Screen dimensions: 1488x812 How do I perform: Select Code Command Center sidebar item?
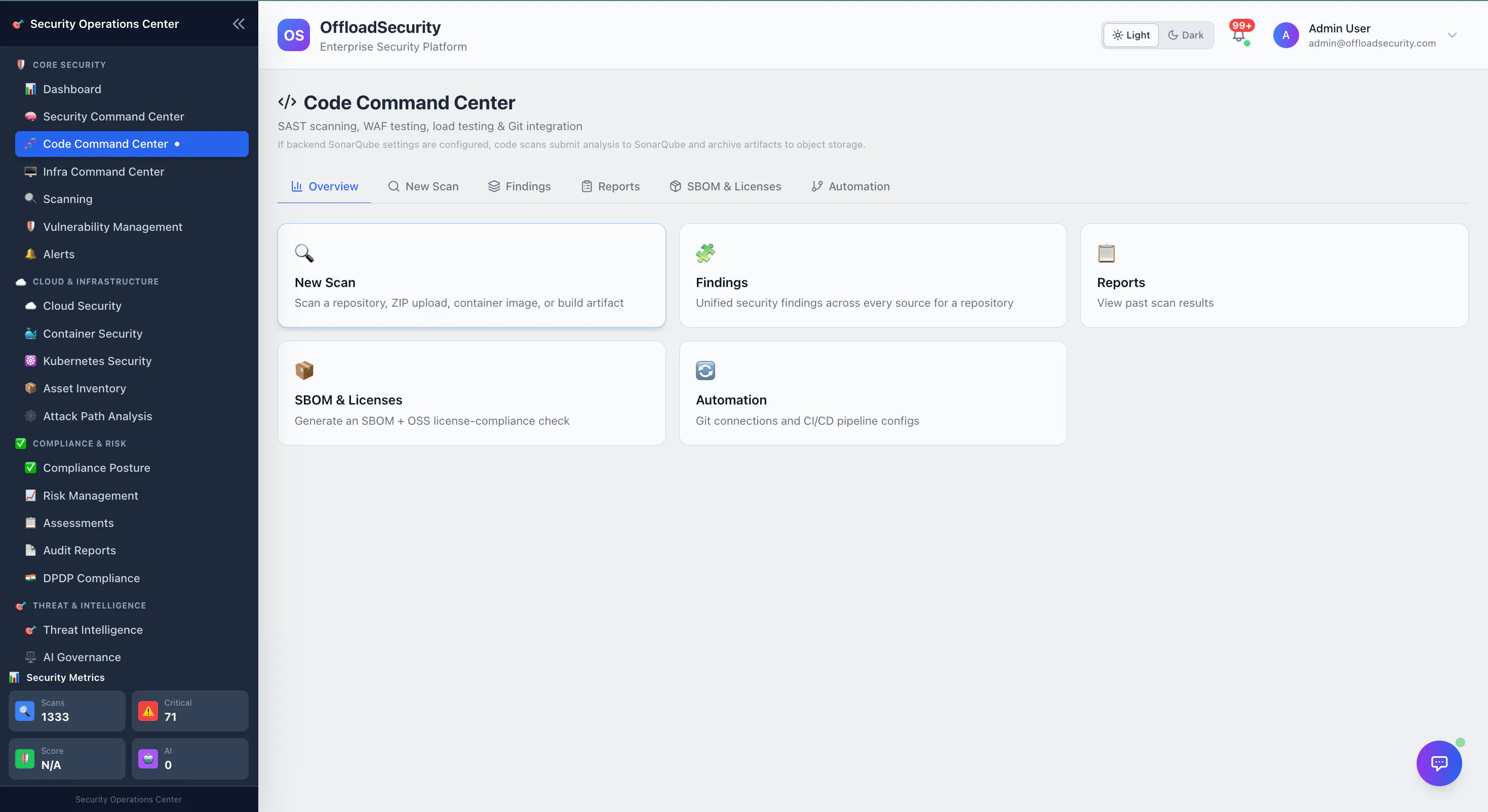(x=132, y=144)
